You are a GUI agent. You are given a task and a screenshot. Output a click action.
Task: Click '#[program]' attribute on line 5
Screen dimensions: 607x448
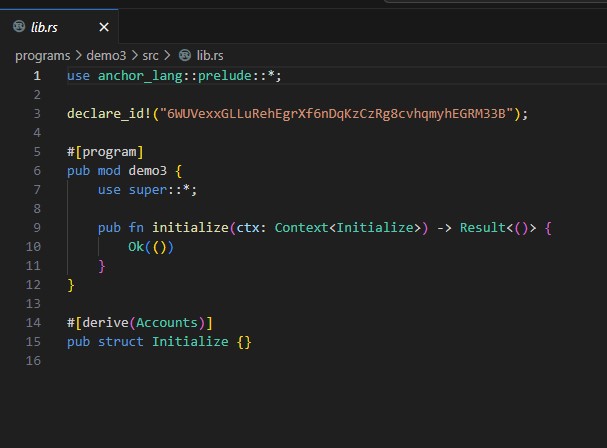105,152
